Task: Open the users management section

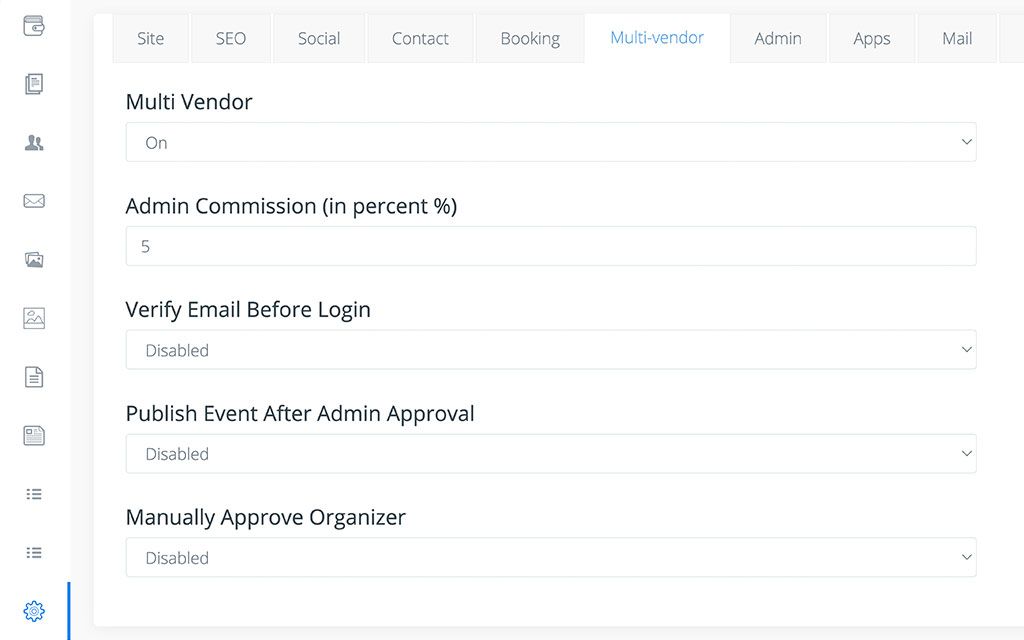Action: pyautogui.click(x=33, y=142)
